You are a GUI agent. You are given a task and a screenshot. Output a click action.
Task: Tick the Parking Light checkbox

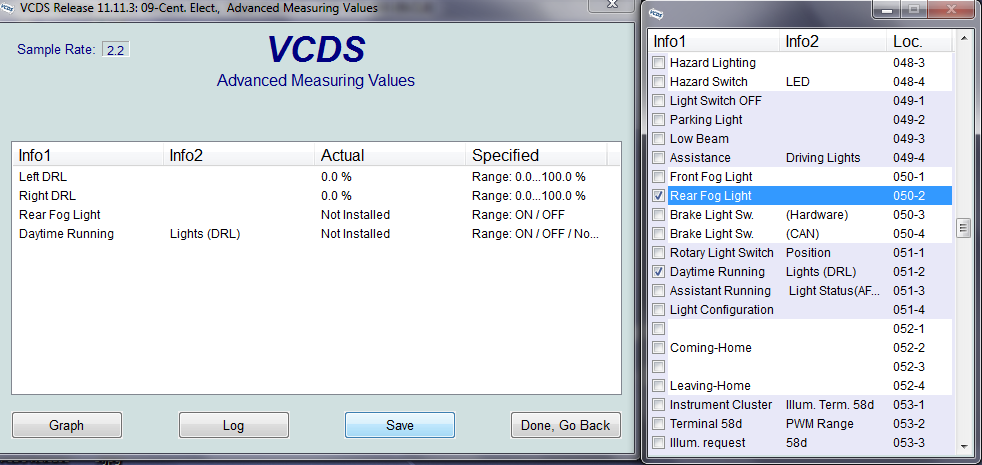[x=658, y=120]
